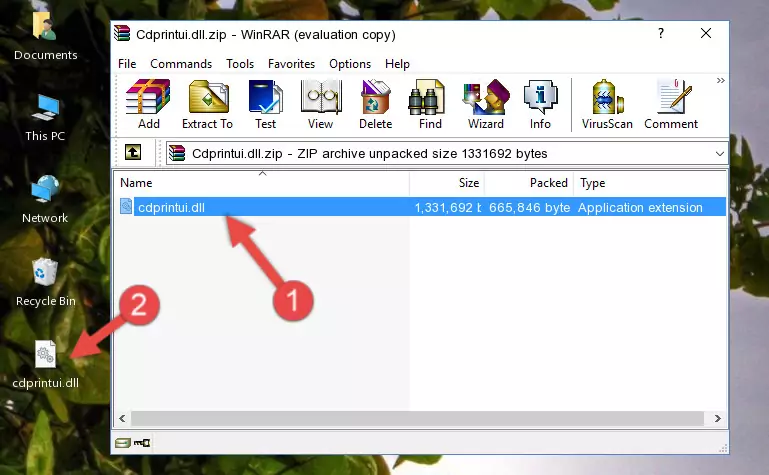The height and width of the screenshot is (475, 769).
Task: Click the WinRAR title bar help button
Action: (x=661, y=33)
